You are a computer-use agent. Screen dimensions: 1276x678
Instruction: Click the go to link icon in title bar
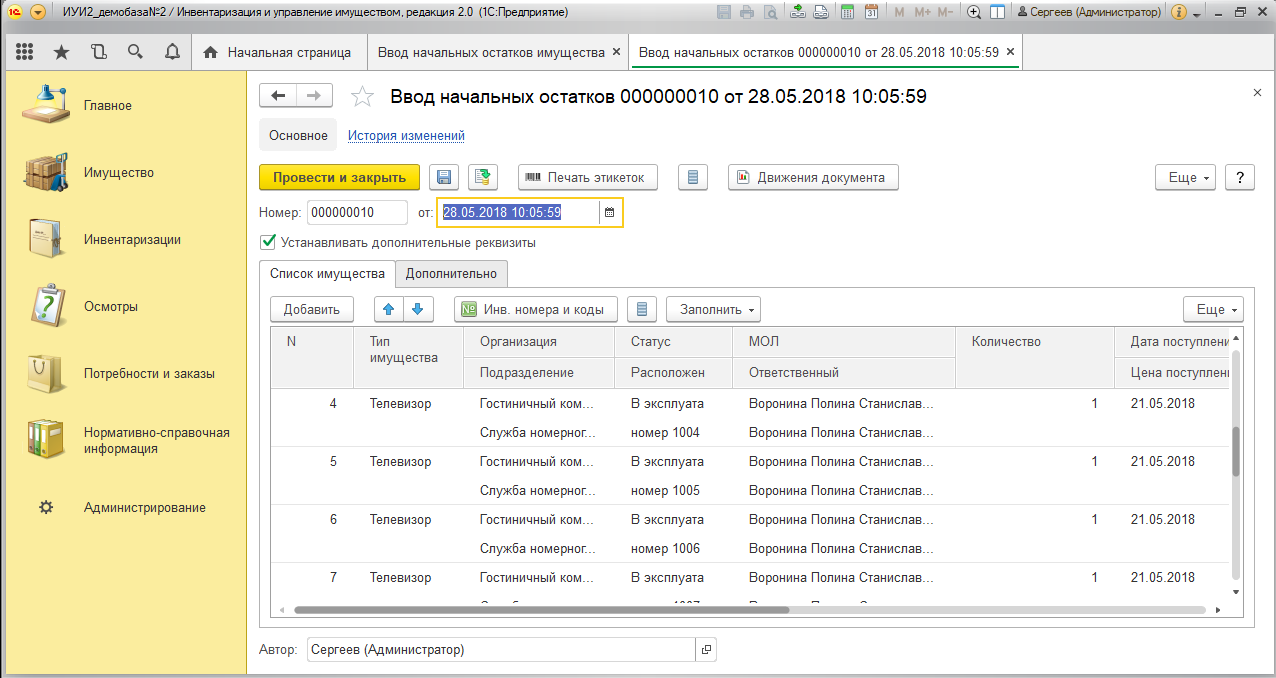[820, 13]
